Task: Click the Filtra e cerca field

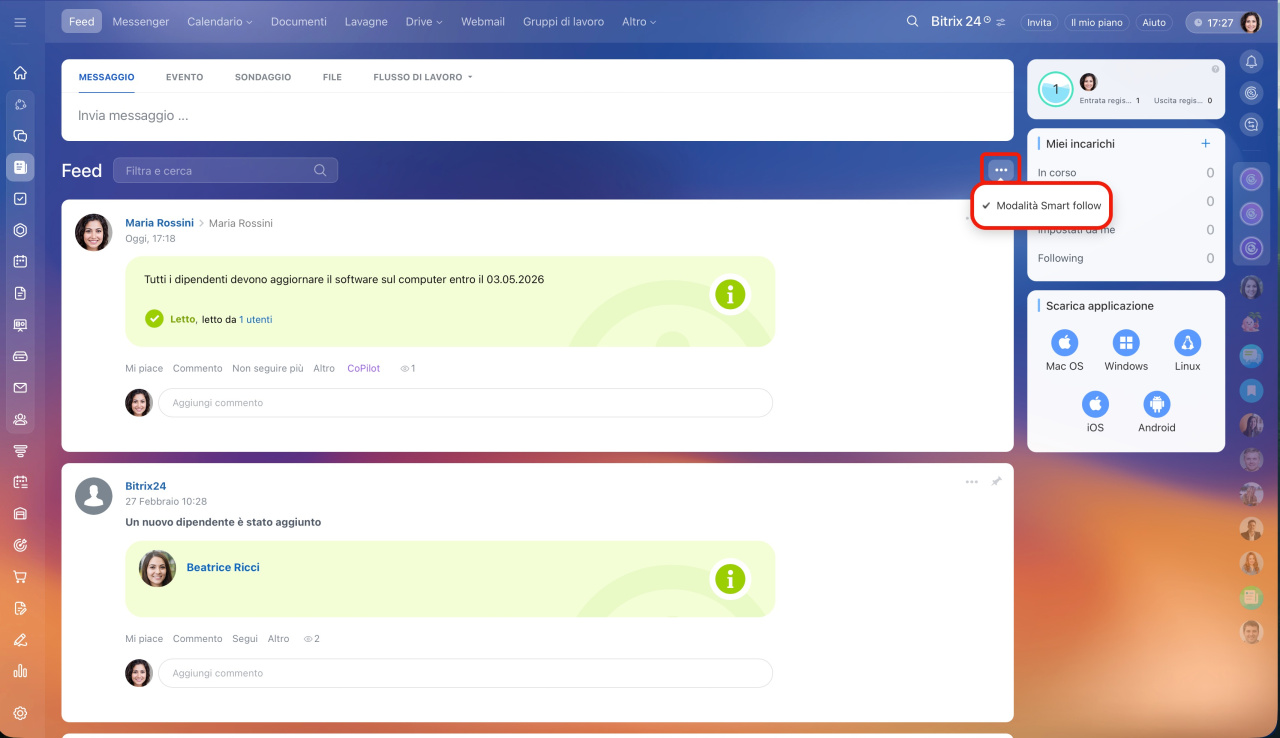Action: (x=215, y=171)
